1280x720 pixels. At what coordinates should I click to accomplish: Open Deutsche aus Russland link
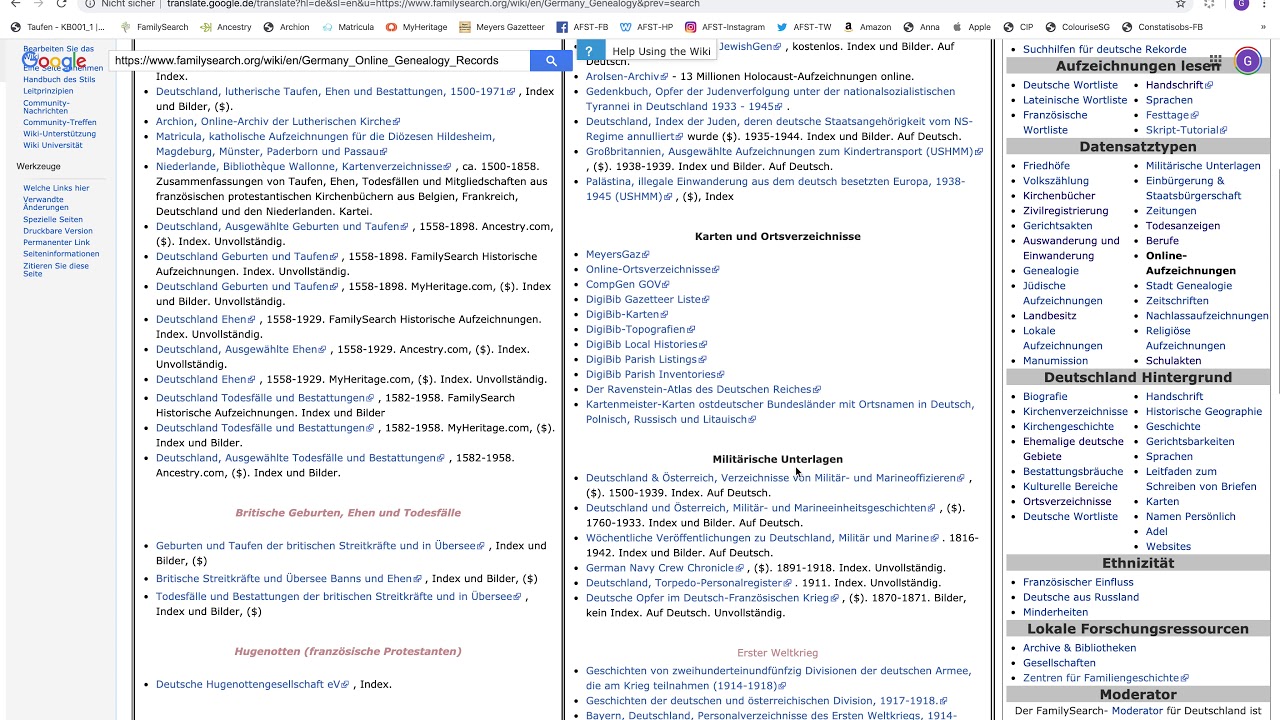pos(1081,597)
